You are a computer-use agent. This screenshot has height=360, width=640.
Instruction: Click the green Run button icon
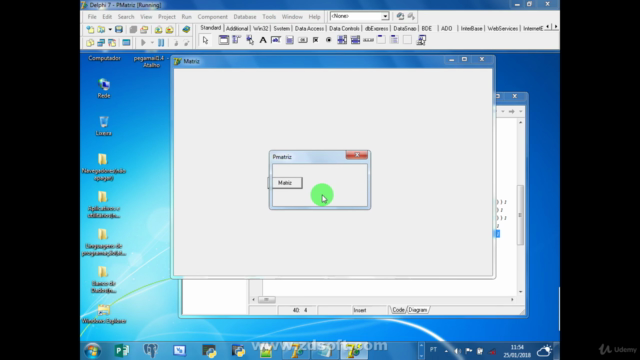point(143,42)
